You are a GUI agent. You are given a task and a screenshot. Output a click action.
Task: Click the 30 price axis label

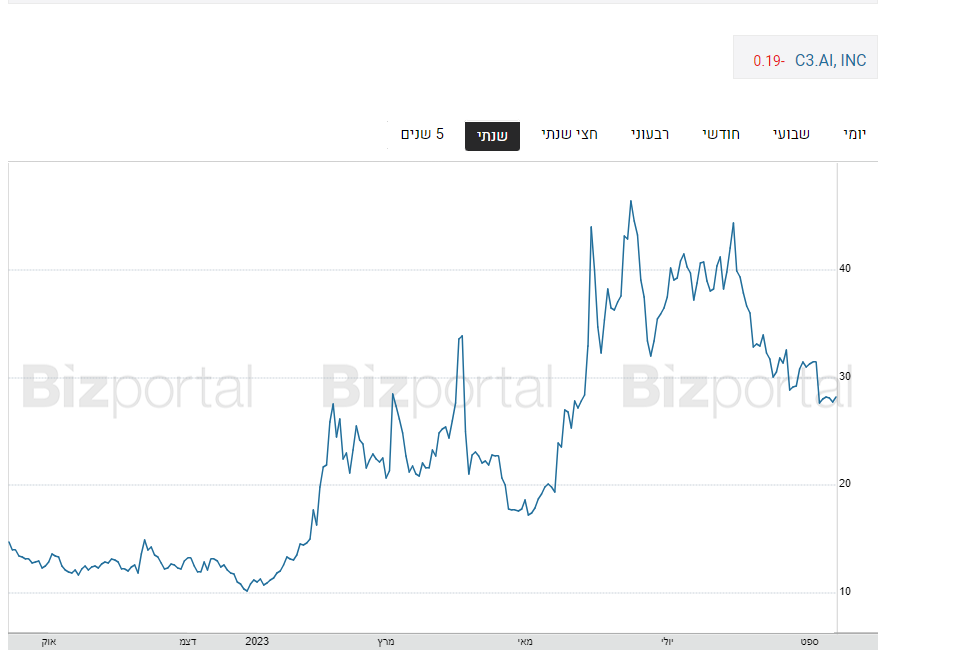click(845, 376)
